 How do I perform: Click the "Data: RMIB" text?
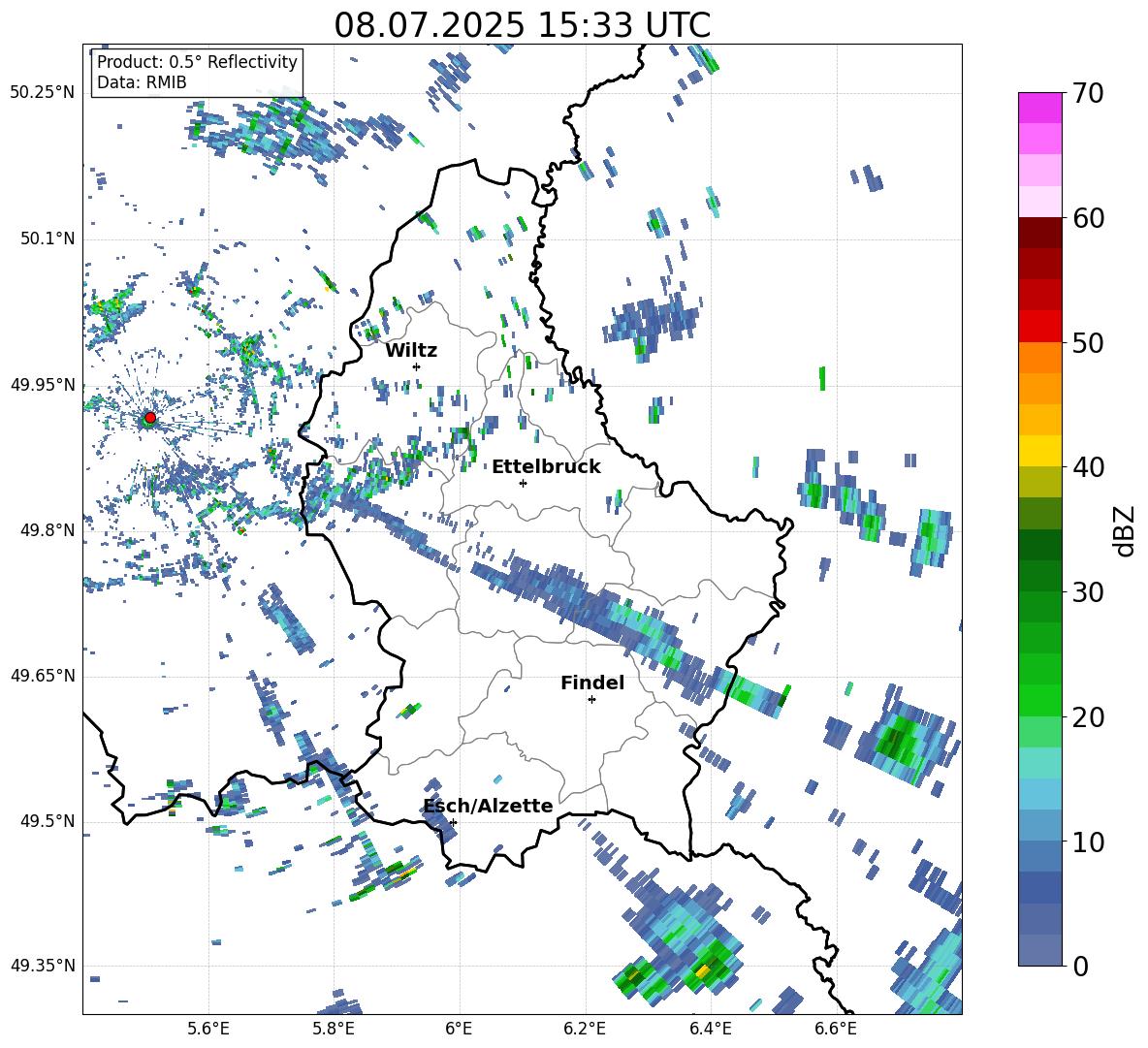142,82
